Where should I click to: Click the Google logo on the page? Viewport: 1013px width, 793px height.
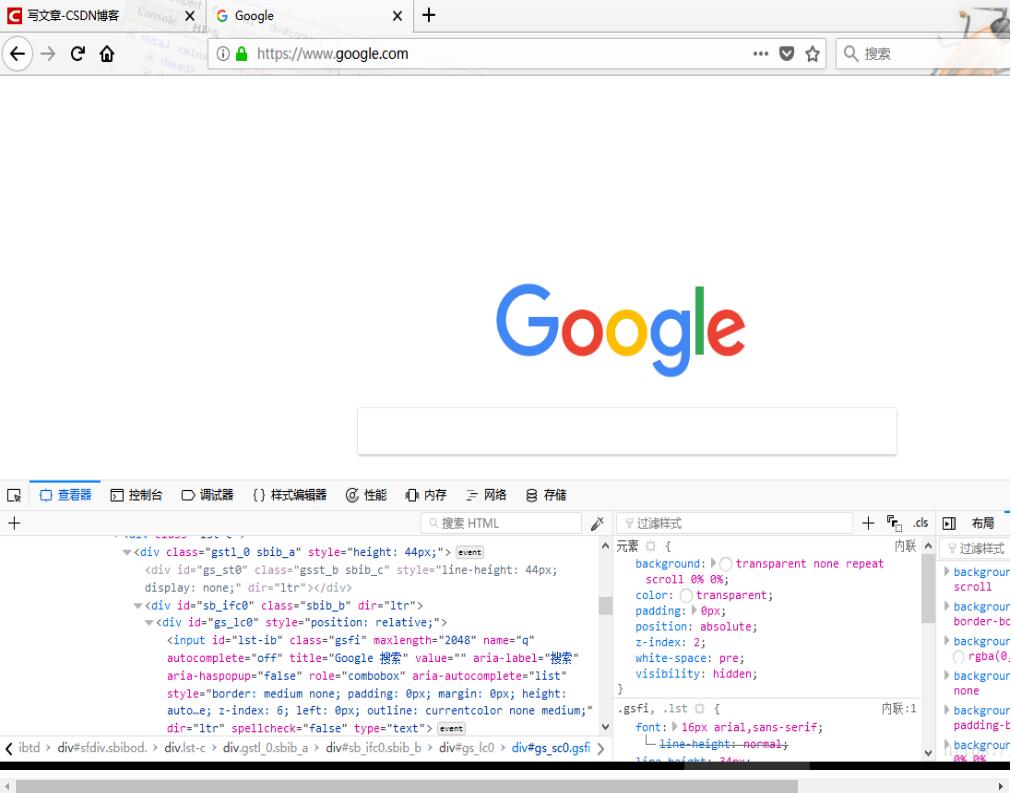click(620, 329)
